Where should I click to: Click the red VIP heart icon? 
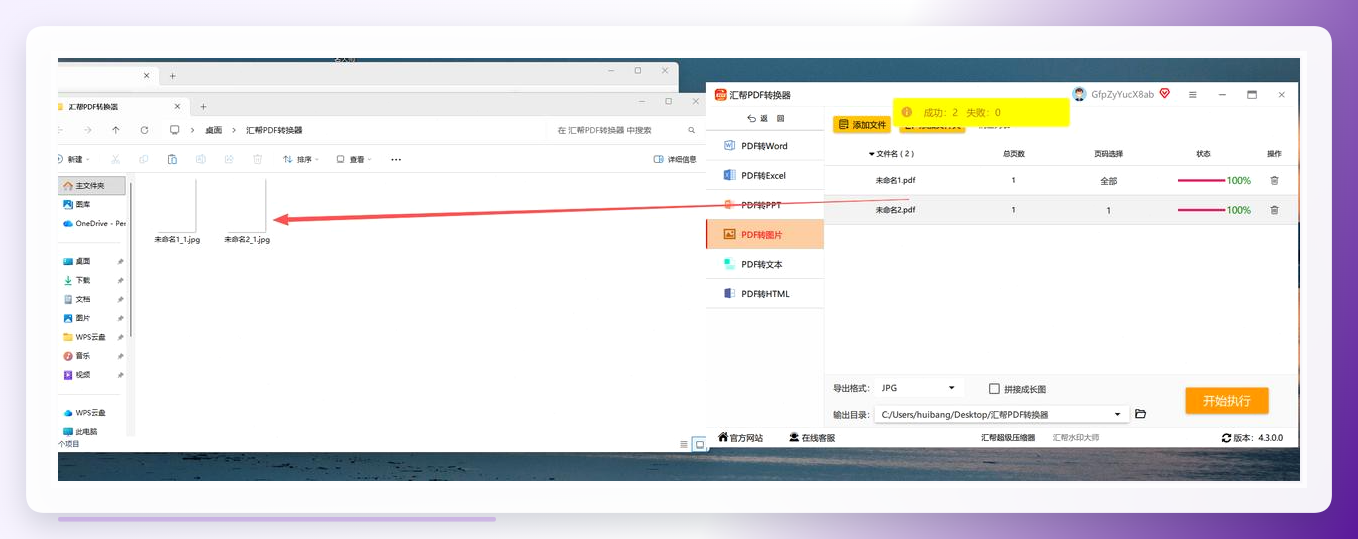click(x=1165, y=94)
